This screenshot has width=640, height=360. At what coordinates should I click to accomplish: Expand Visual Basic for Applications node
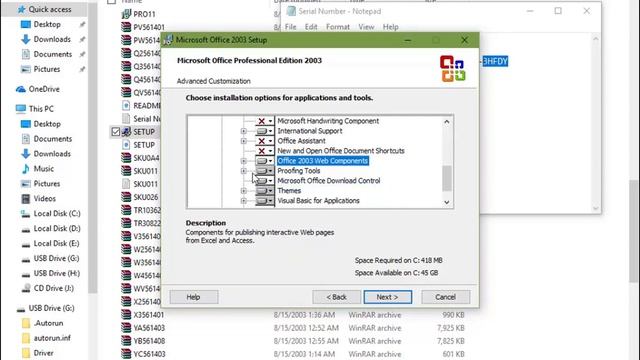click(244, 201)
